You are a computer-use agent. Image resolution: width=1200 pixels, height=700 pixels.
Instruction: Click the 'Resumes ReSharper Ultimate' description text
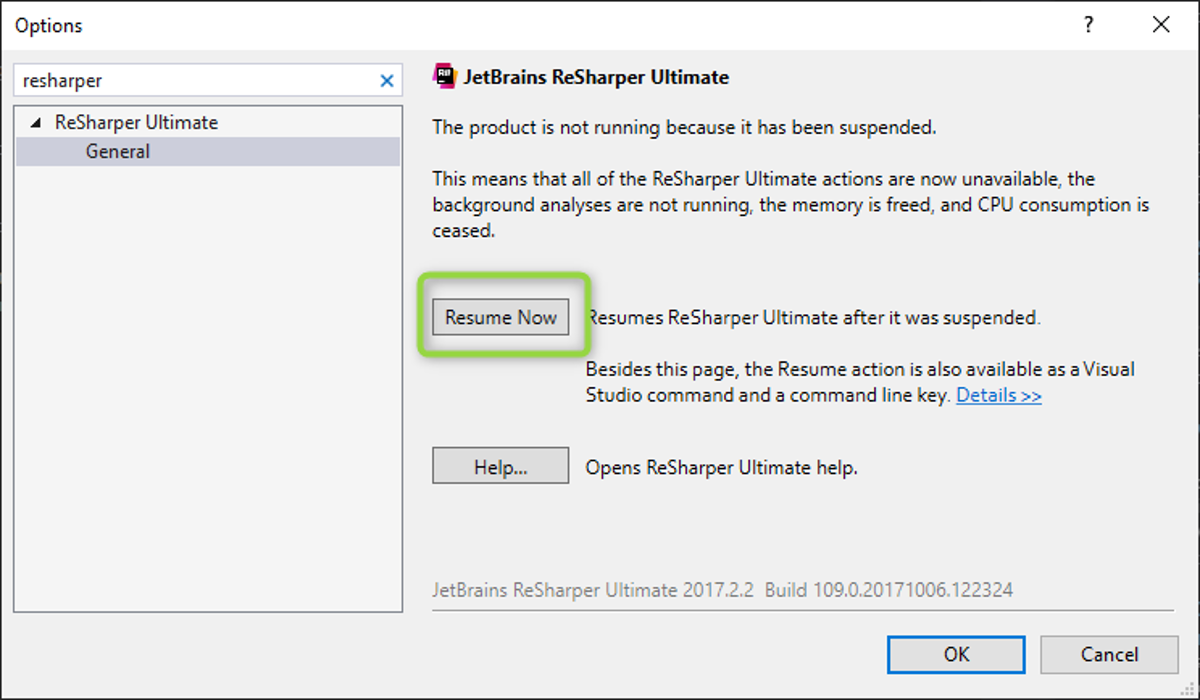tap(813, 318)
